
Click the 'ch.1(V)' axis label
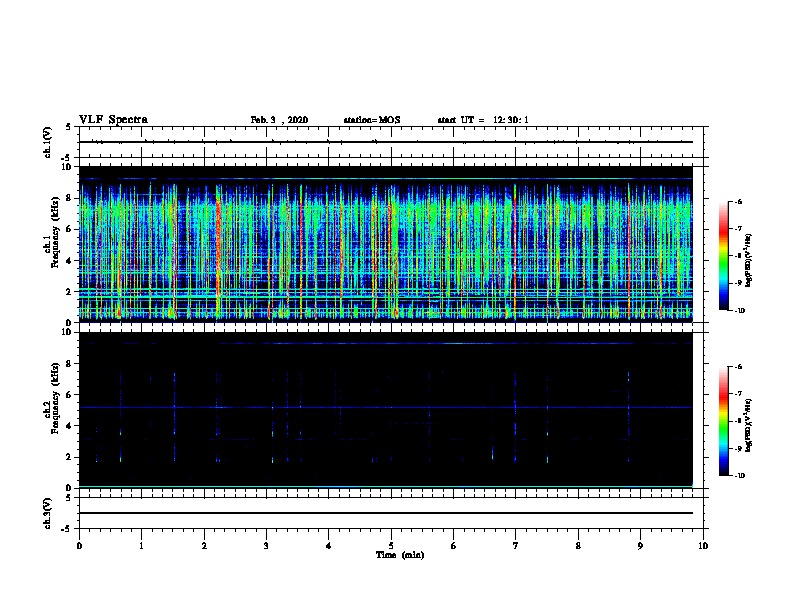[47, 142]
